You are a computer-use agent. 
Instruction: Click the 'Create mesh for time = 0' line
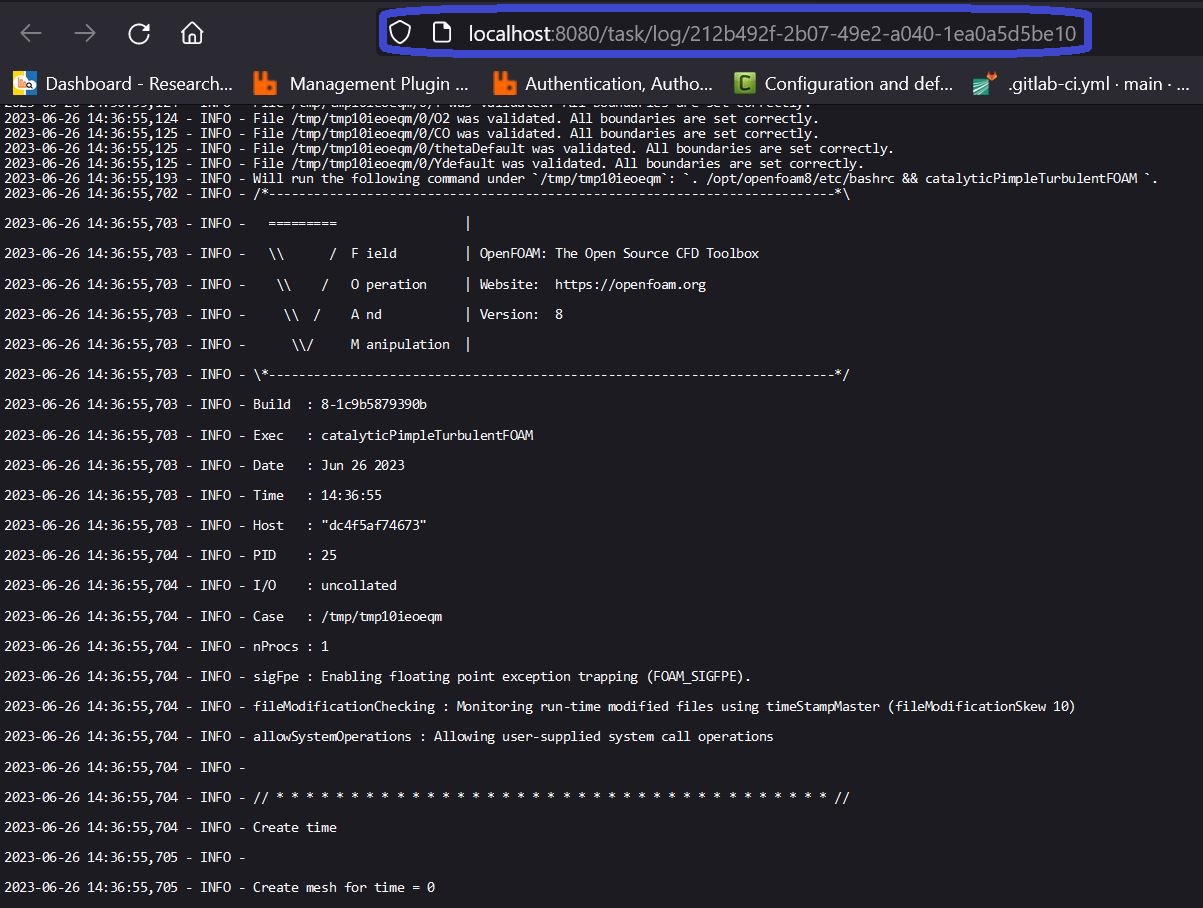click(219, 887)
